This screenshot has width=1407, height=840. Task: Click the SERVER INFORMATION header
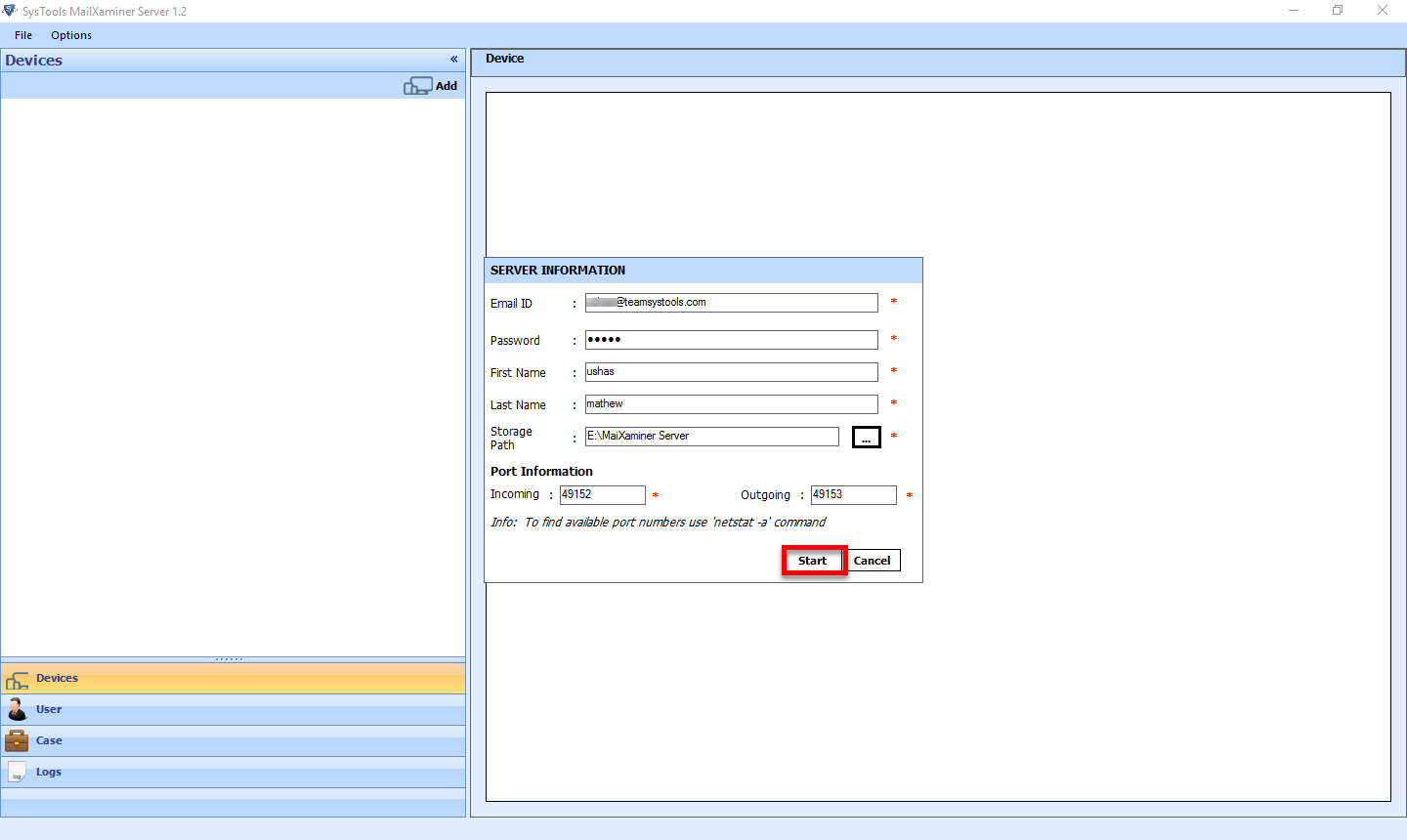pos(558,271)
